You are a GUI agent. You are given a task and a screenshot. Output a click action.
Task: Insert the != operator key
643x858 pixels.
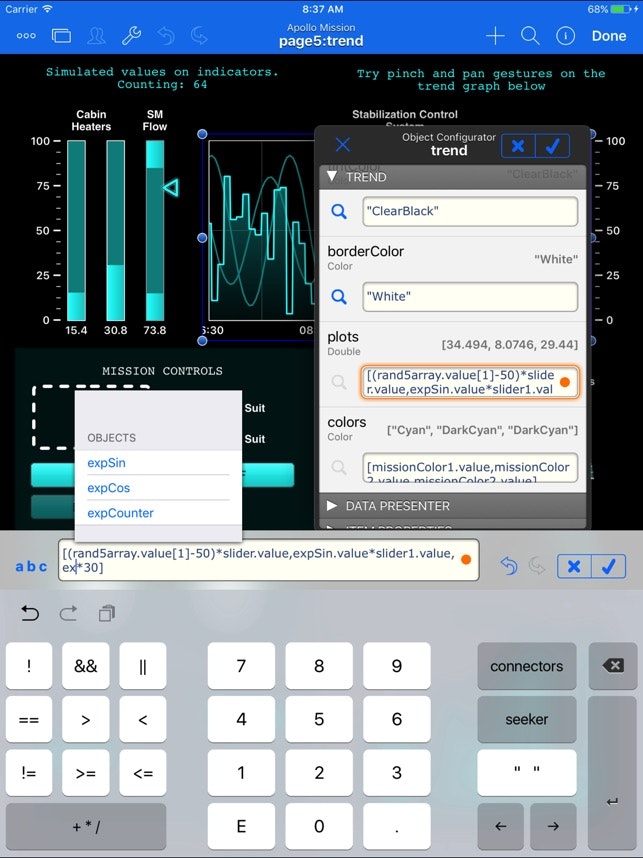(29, 773)
